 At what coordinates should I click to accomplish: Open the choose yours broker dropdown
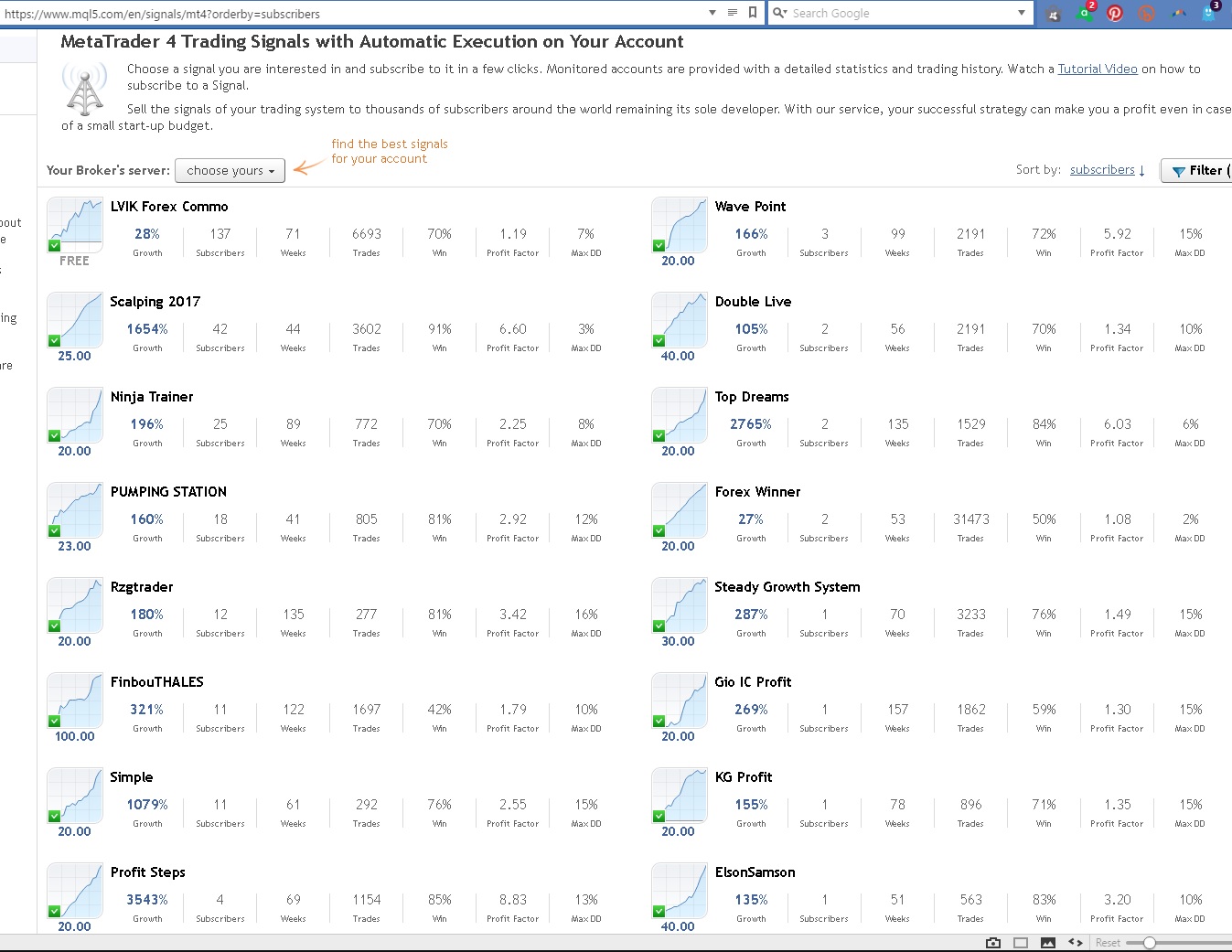click(230, 171)
